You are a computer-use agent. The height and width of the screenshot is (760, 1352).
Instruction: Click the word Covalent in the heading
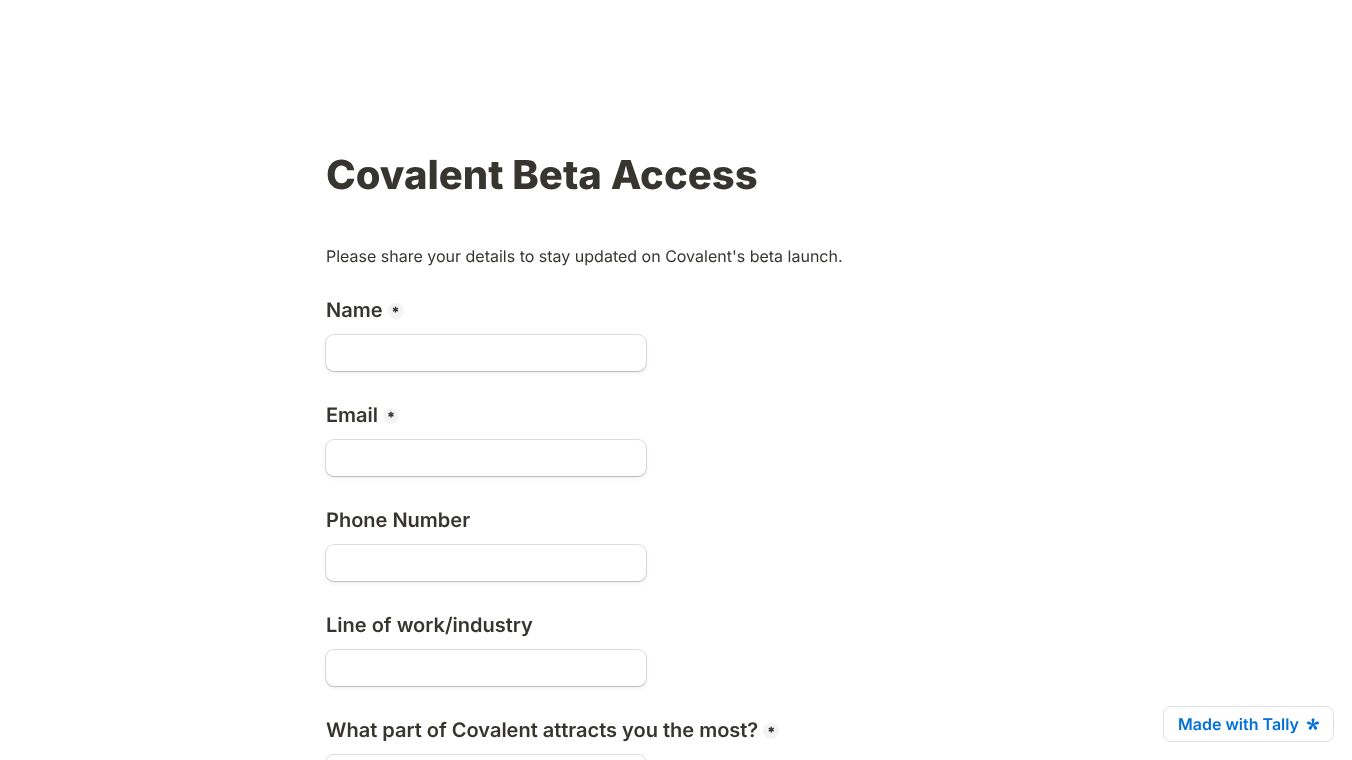click(x=414, y=175)
